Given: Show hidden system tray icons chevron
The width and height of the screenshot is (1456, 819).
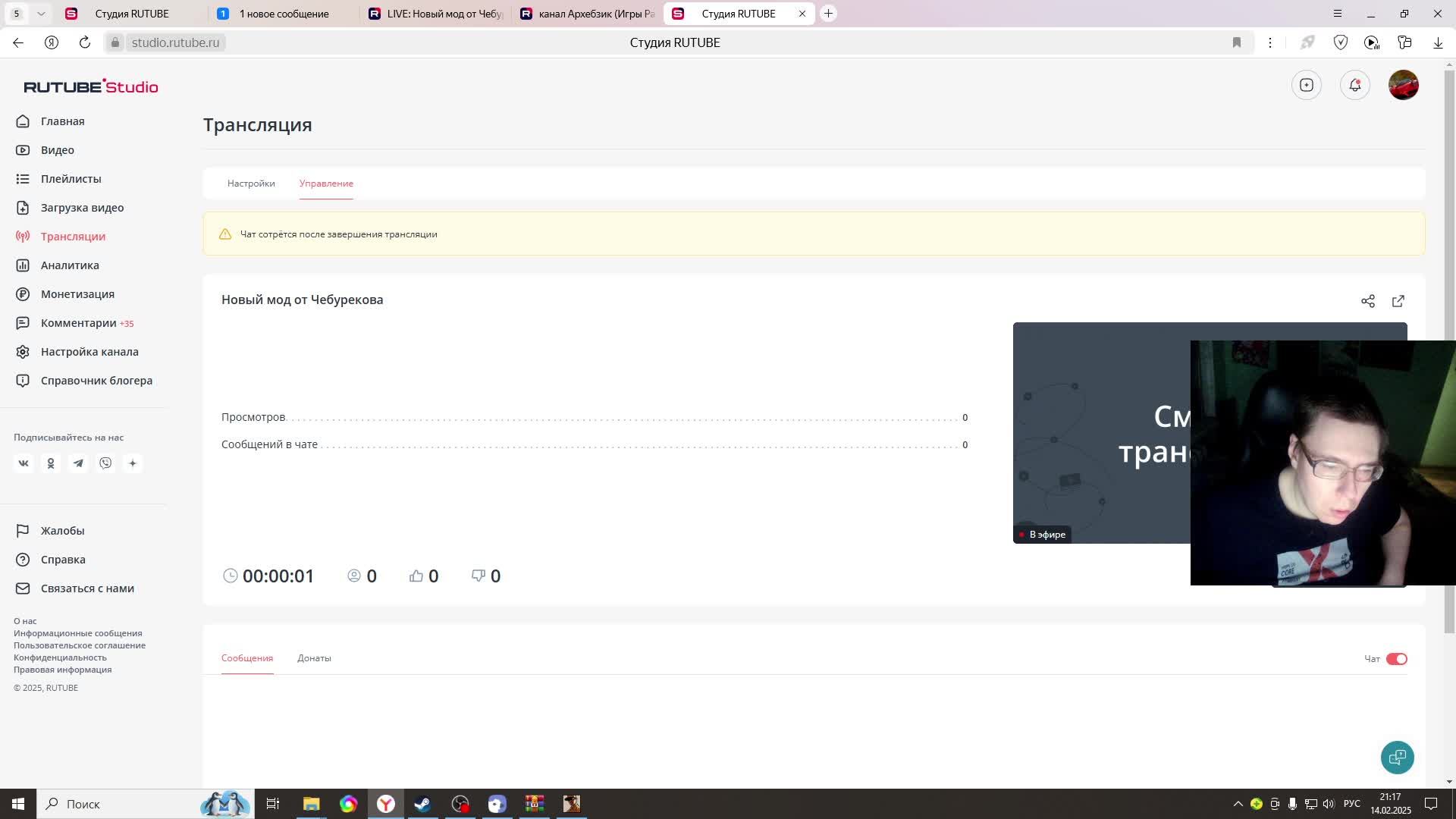Looking at the screenshot, I should pyautogui.click(x=1238, y=804).
